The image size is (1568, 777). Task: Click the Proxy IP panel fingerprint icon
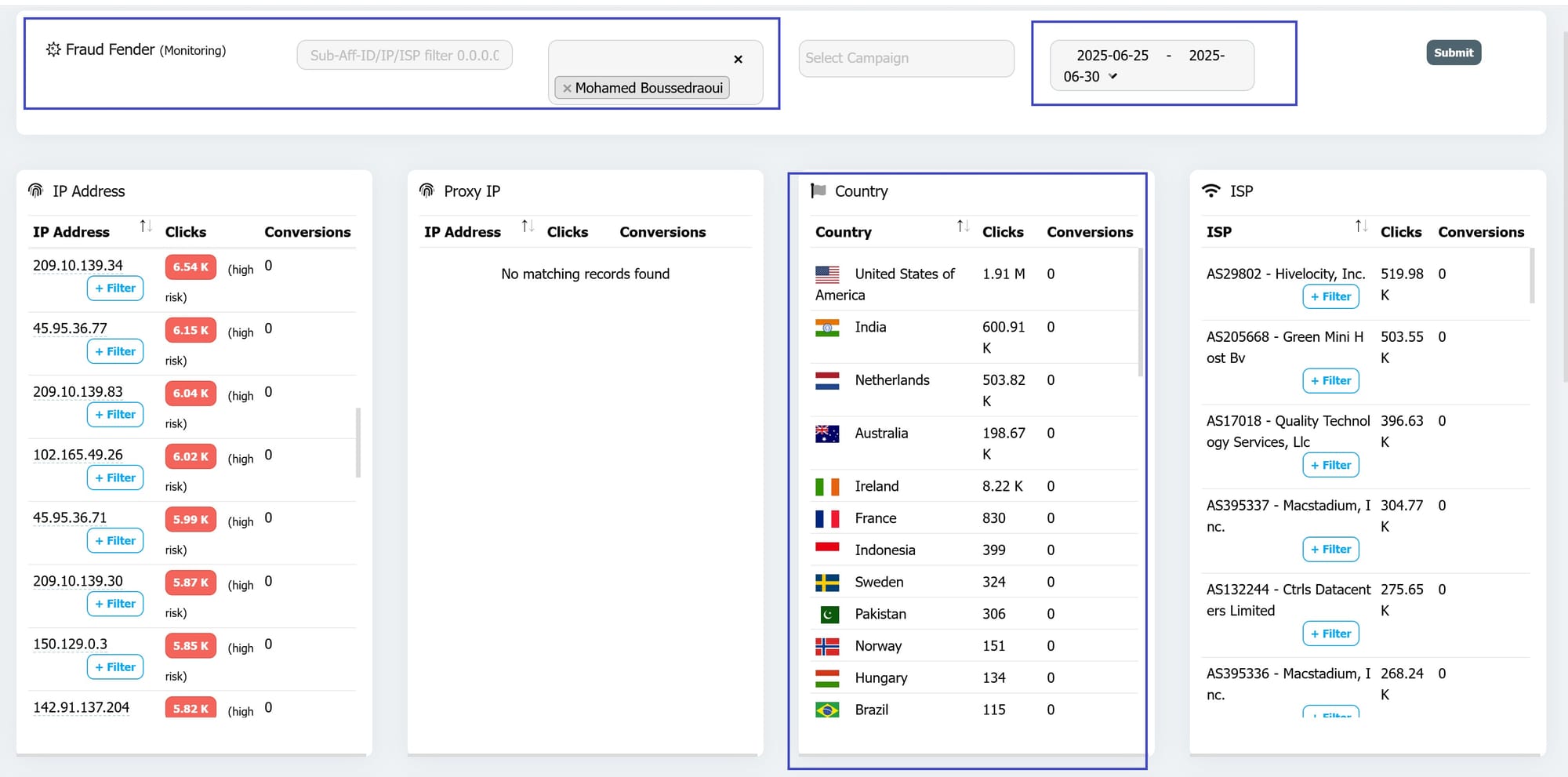(426, 191)
